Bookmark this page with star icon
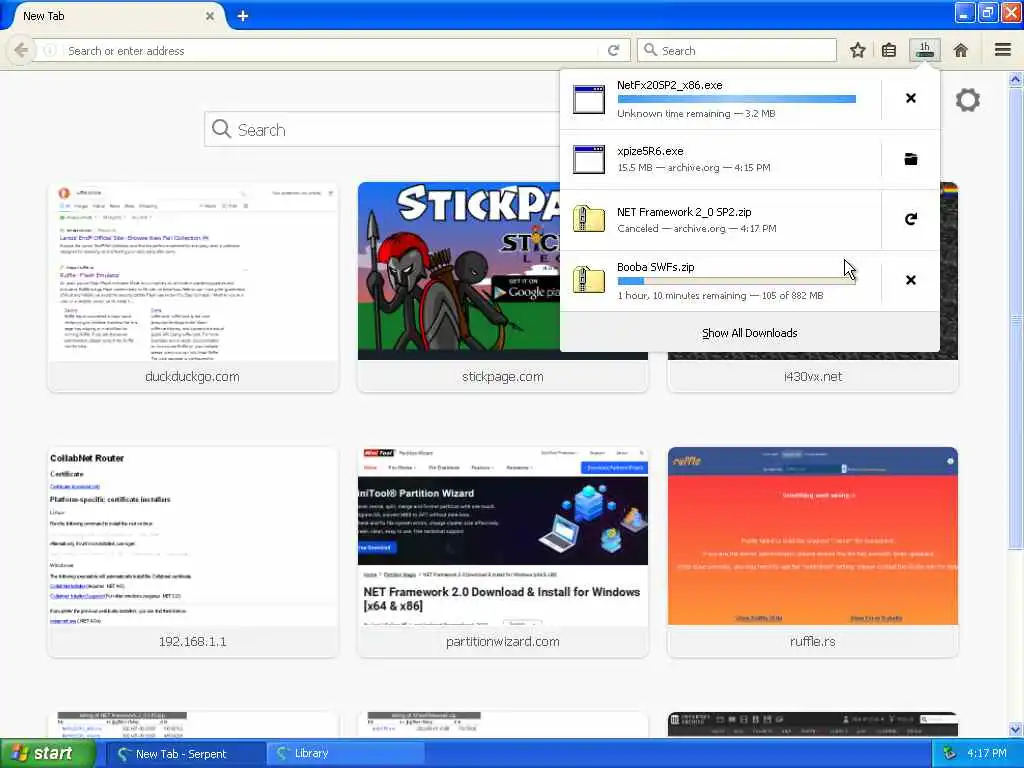Screen dimensions: 1024x768 [857, 50]
